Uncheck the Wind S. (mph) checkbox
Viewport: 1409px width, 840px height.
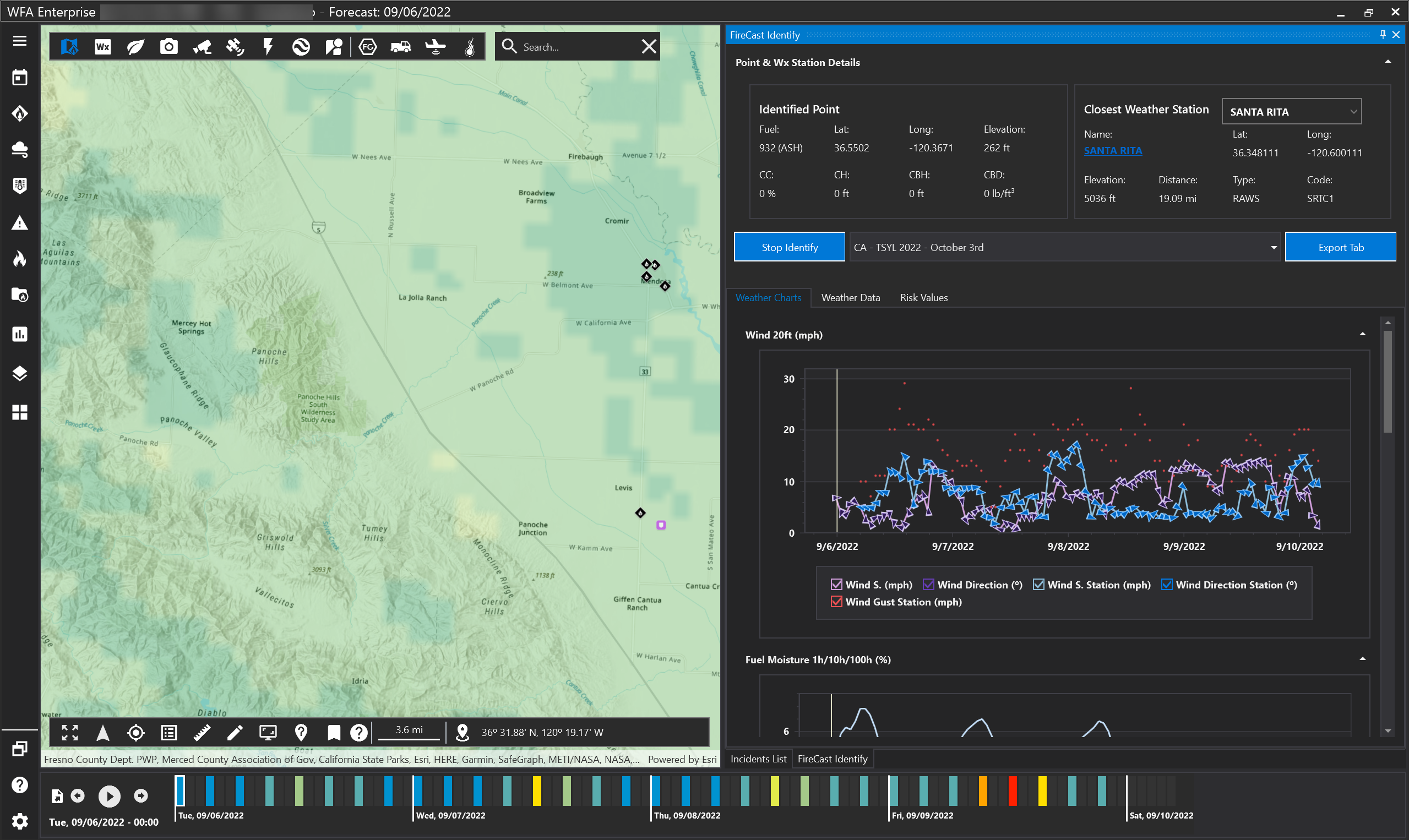pyautogui.click(x=836, y=585)
